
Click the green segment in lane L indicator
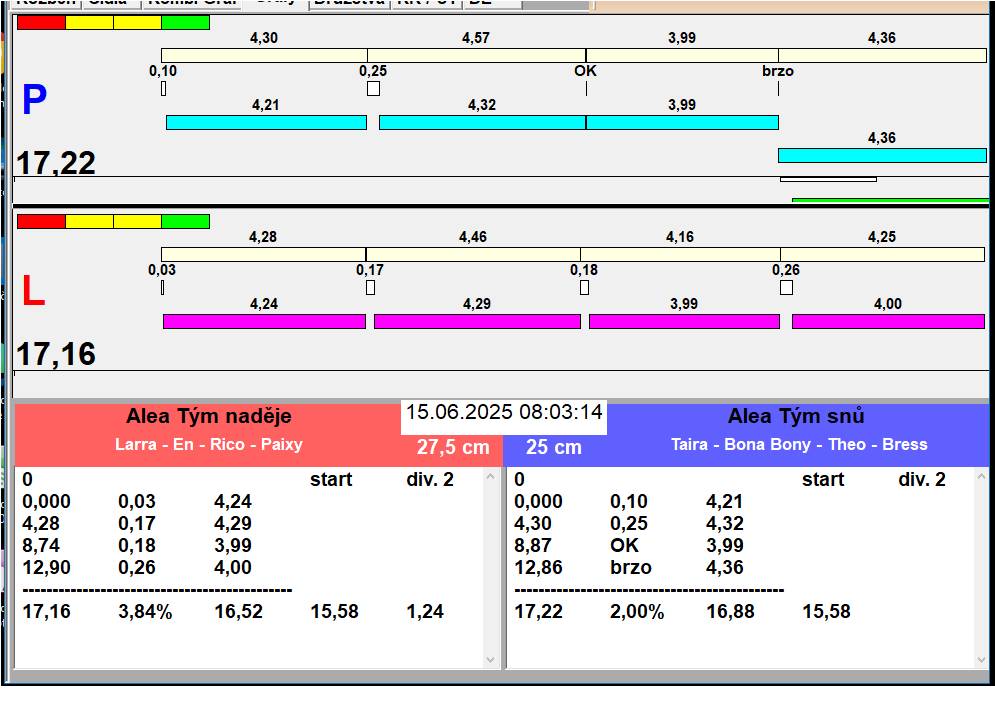[x=185, y=221]
